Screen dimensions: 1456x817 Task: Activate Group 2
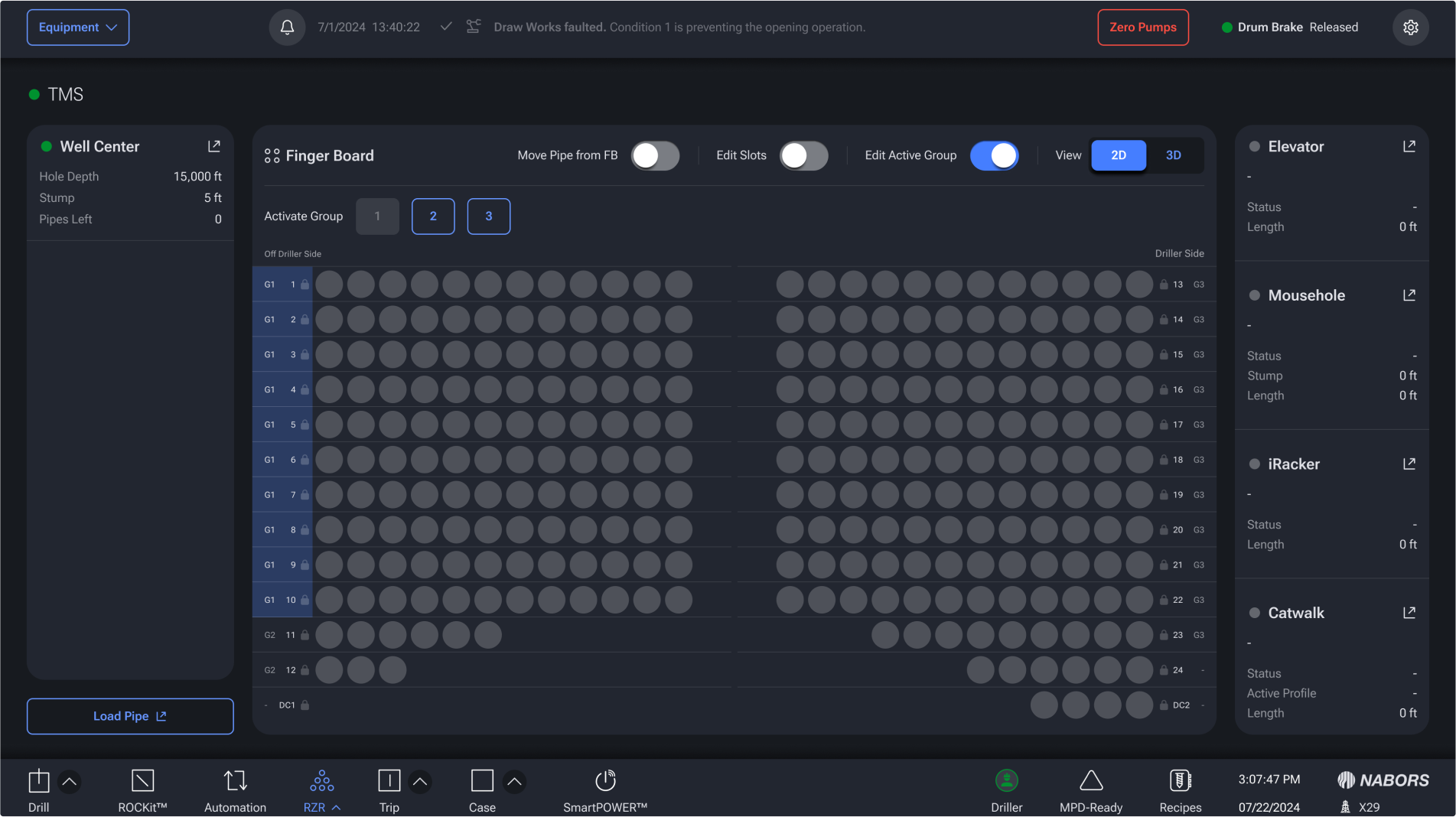click(433, 216)
